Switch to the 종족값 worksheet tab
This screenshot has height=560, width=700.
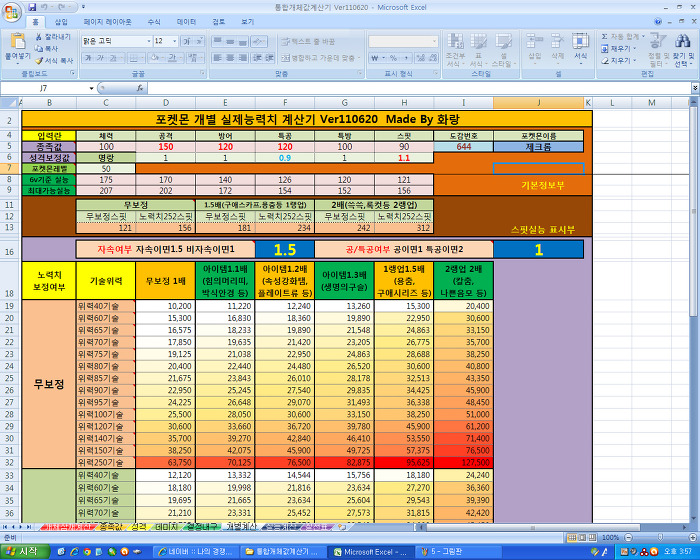[111, 526]
